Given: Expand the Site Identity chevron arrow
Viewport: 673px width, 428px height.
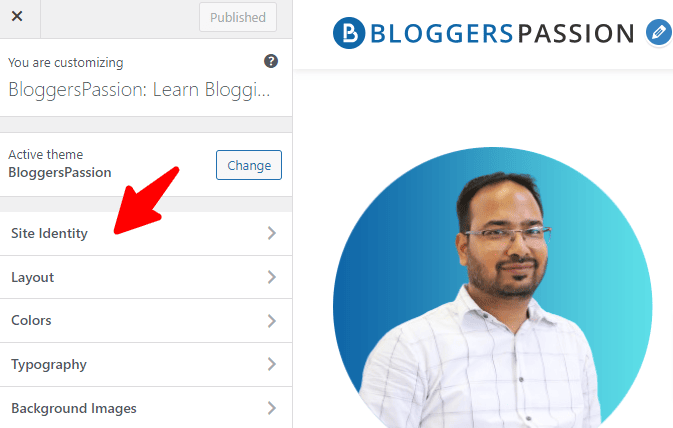Looking at the screenshot, I should [x=272, y=233].
